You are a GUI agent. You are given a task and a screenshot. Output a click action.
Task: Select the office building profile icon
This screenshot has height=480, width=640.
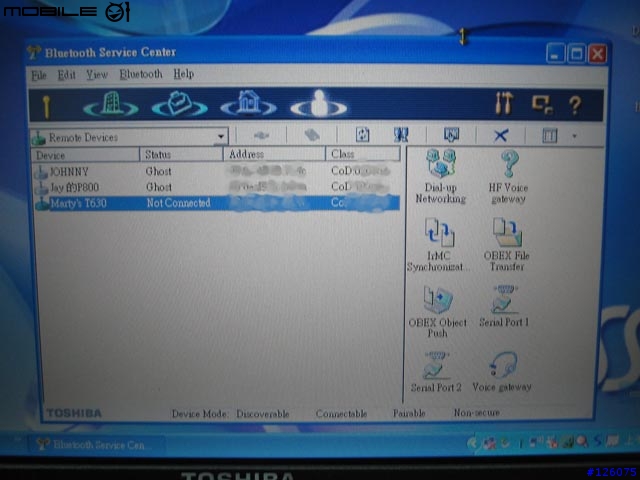click(111, 104)
